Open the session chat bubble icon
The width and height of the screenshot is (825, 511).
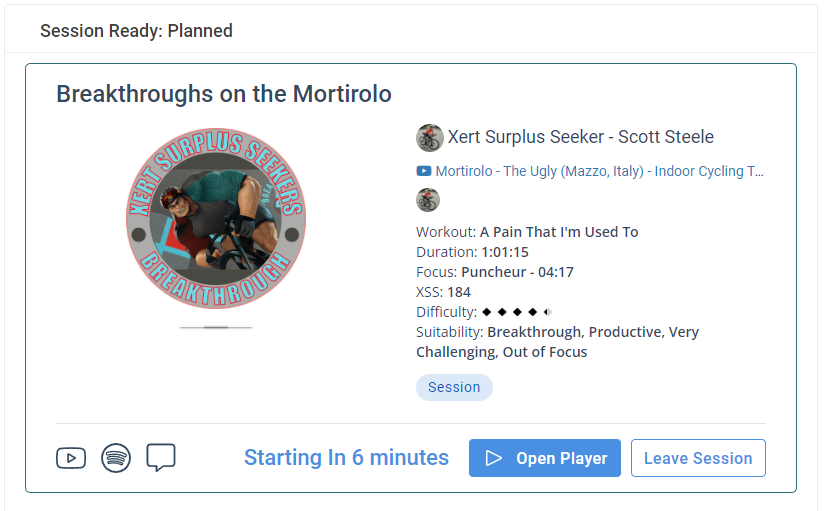pyautogui.click(x=161, y=458)
